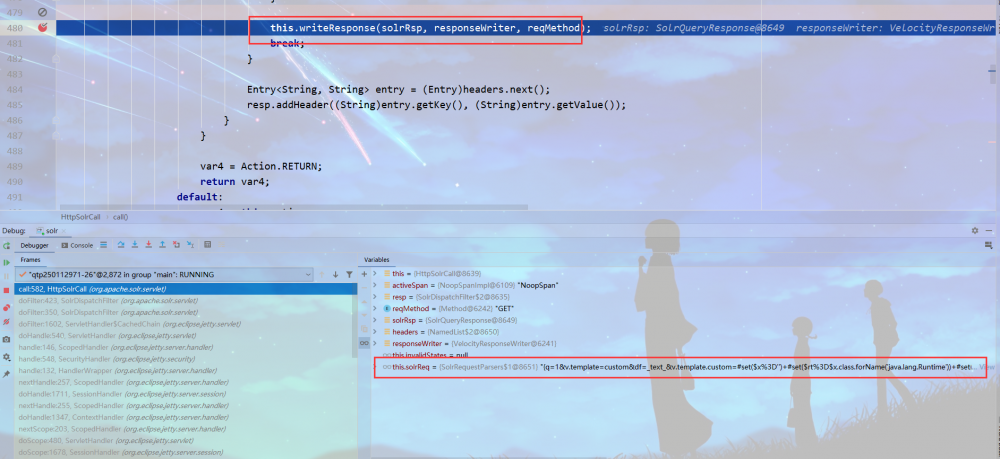Select frame doHandle:540, ServletHandler
The height and width of the screenshot is (459, 1000).
point(186,335)
